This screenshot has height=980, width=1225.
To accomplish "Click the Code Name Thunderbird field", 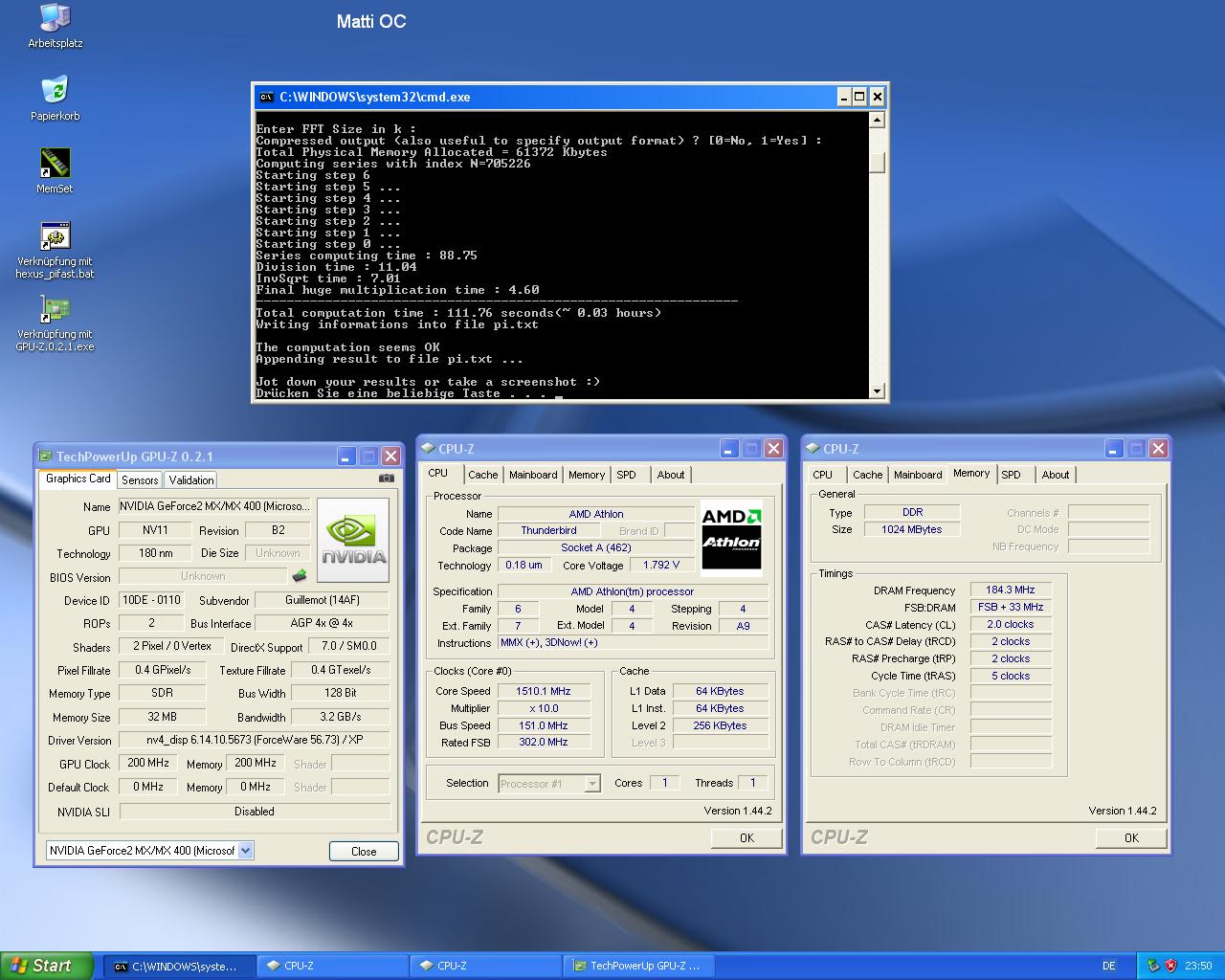I will click(x=548, y=530).
